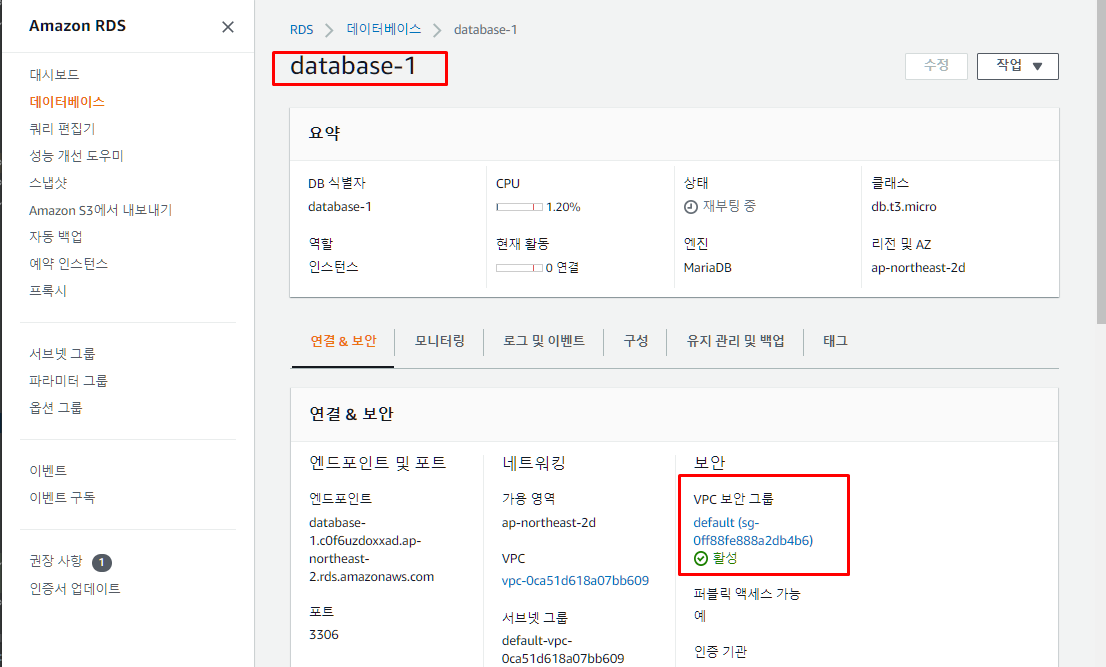1106x667 pixels.
Task: Switch to the 로그 및 이벤트 tab
Action: click(544, 341)
